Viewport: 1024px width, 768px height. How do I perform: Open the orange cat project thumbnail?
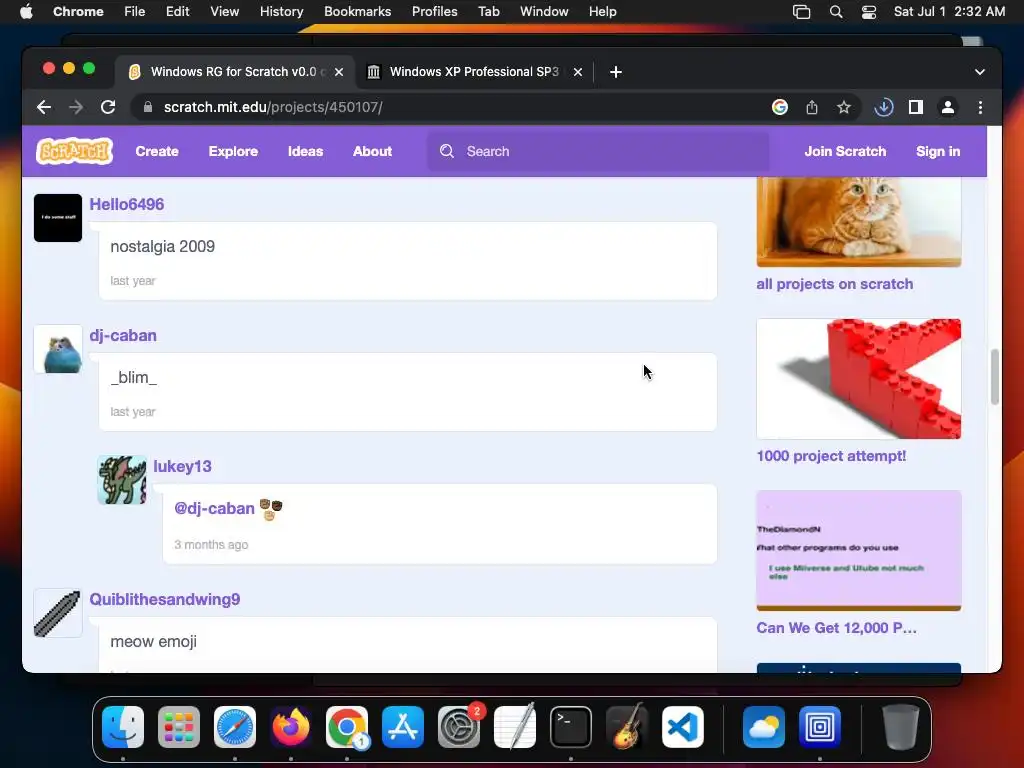(859, 222)
